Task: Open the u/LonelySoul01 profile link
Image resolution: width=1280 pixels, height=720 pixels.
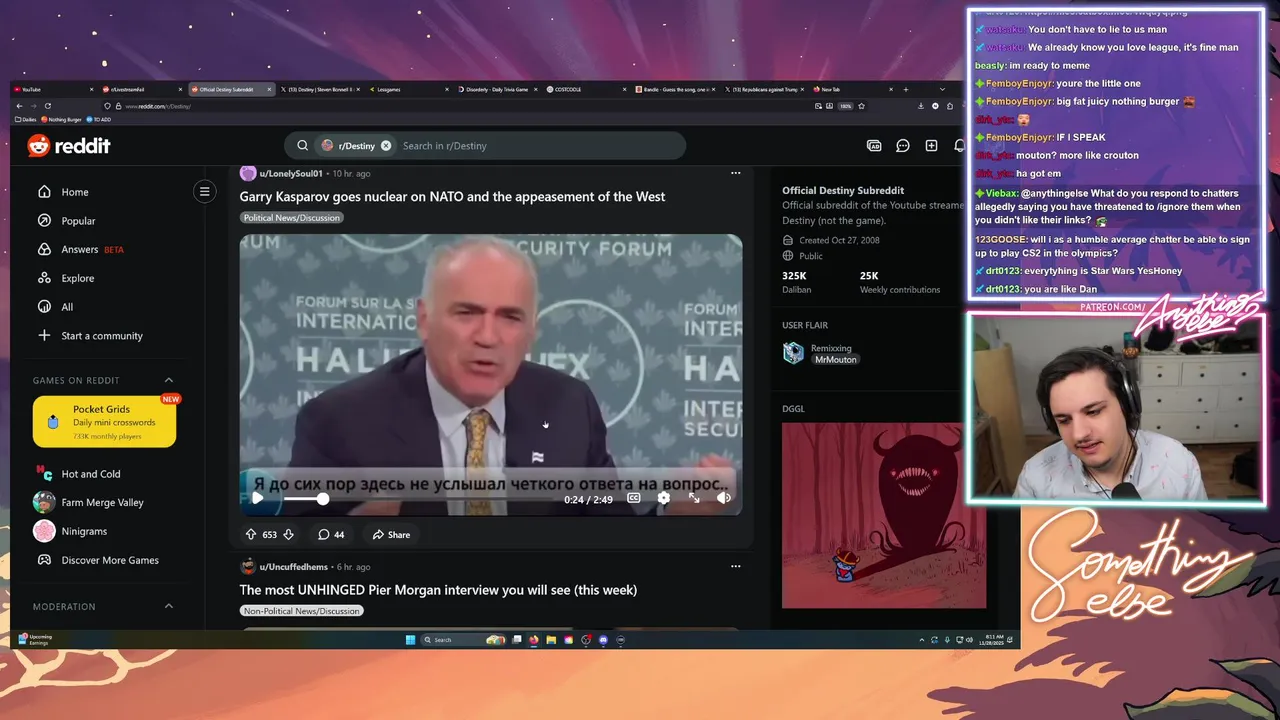Action: [x=291, y=174]
